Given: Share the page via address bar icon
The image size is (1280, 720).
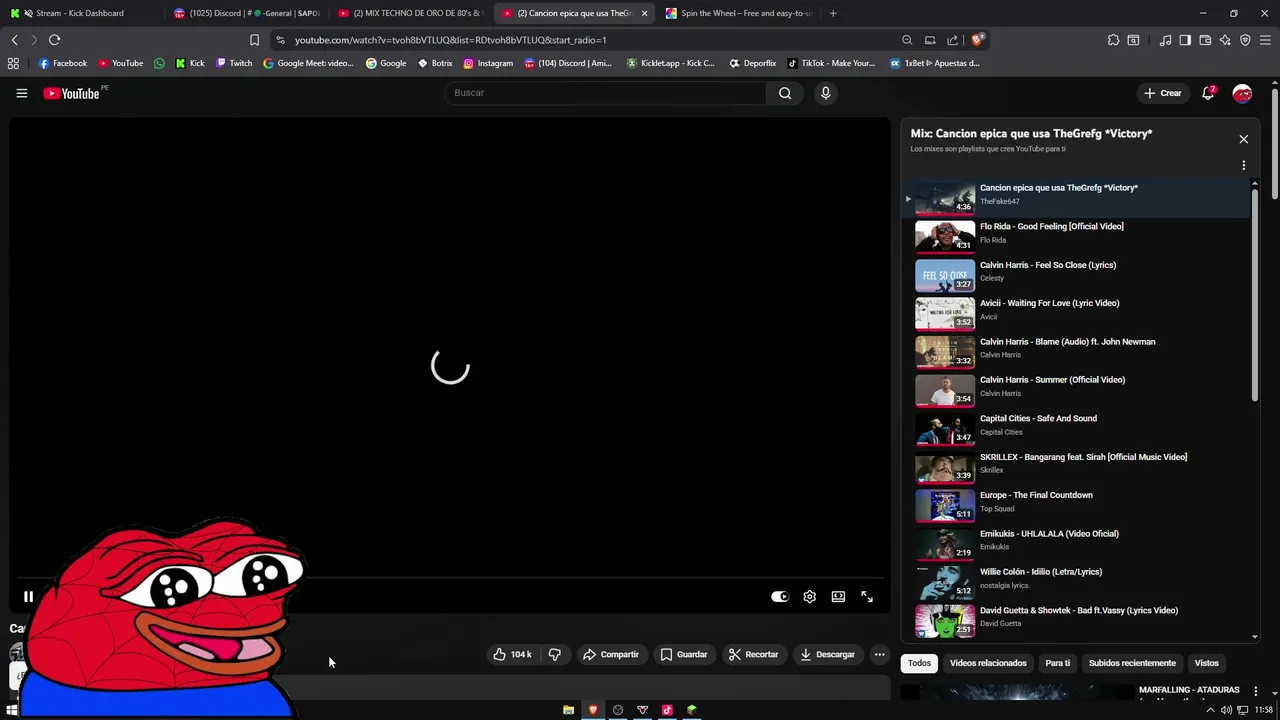Looking at the screenshot, I should tap(952, 40).
